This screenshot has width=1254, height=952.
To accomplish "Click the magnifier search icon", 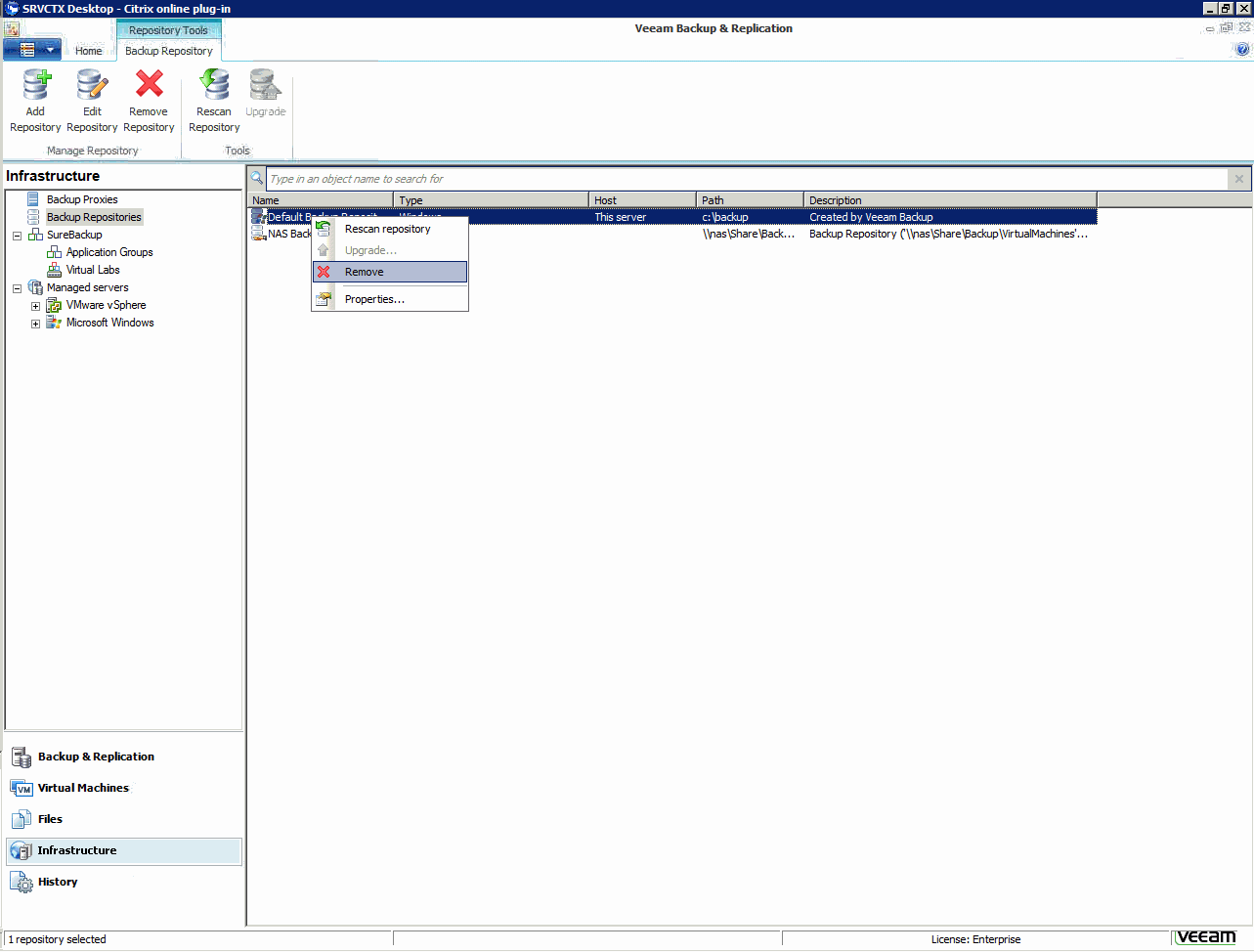I will (x=257, y=179).
